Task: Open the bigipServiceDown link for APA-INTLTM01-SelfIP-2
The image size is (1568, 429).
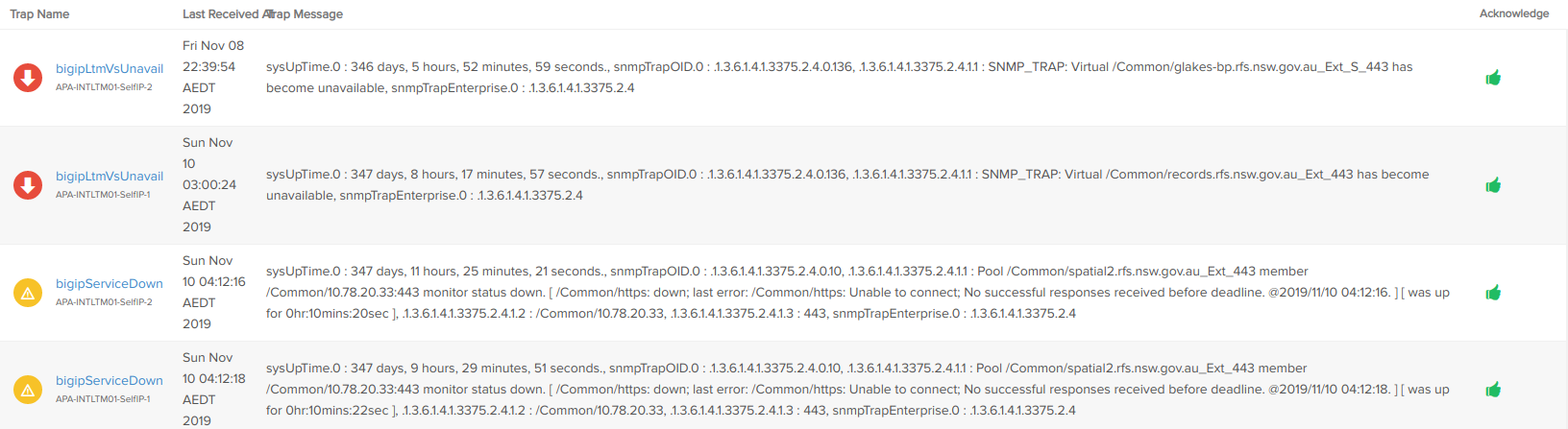Action: [x=110, y=284]
